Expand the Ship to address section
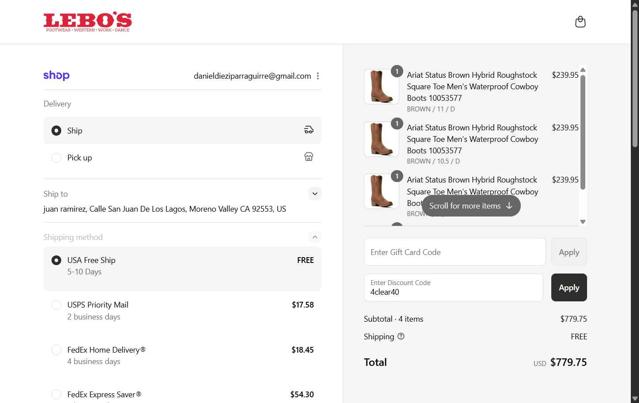This screenshot has height=403, width=639. pyautogui.click(x=315, y=194)
